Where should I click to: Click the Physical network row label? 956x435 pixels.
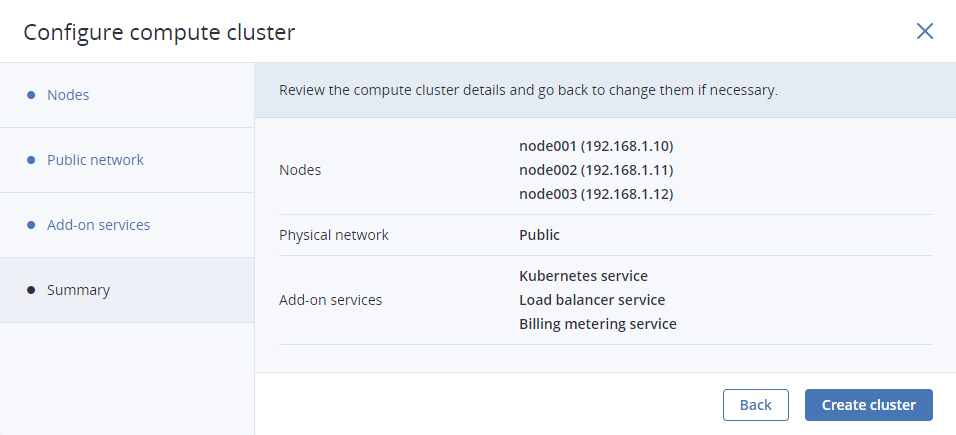[x=334, y=235]
